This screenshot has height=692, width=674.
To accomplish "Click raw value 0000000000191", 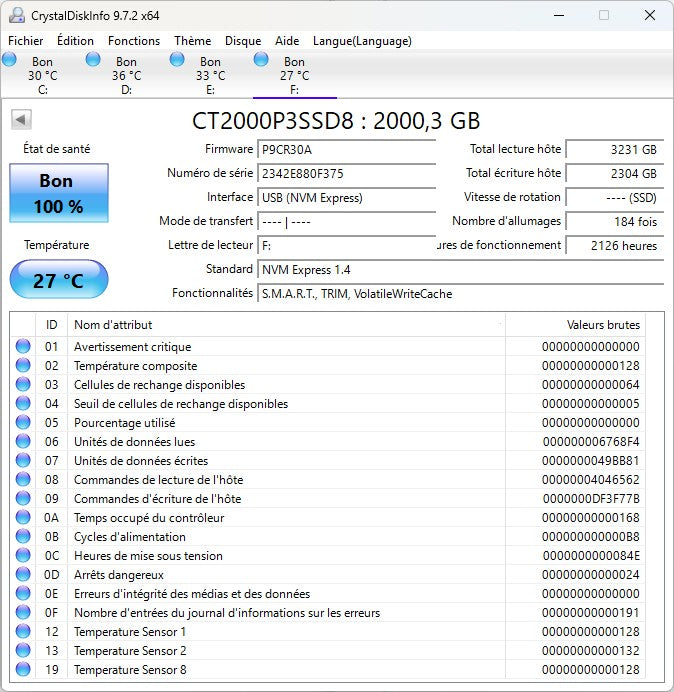I will [x=591, y=613].
